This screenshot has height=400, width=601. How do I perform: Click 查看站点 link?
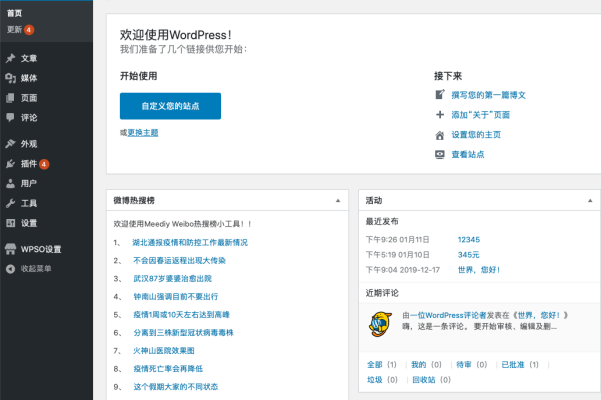click(x=468, y=154)
